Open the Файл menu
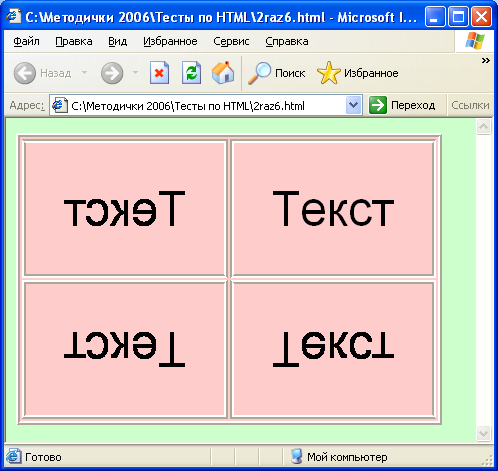The image size is (498, 471). pos(26,41)
